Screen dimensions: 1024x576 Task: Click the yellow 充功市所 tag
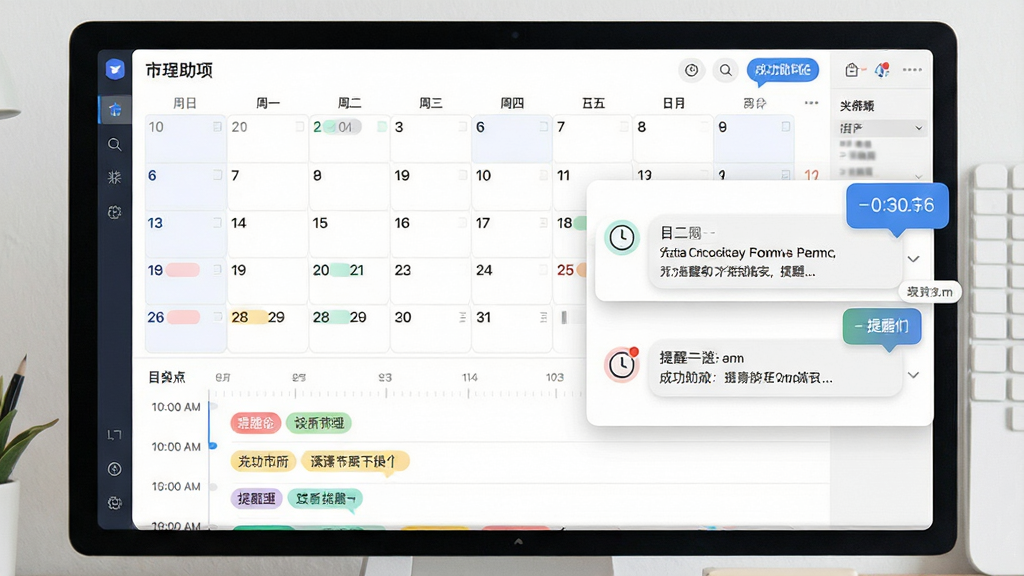click(x=263, y=462)
